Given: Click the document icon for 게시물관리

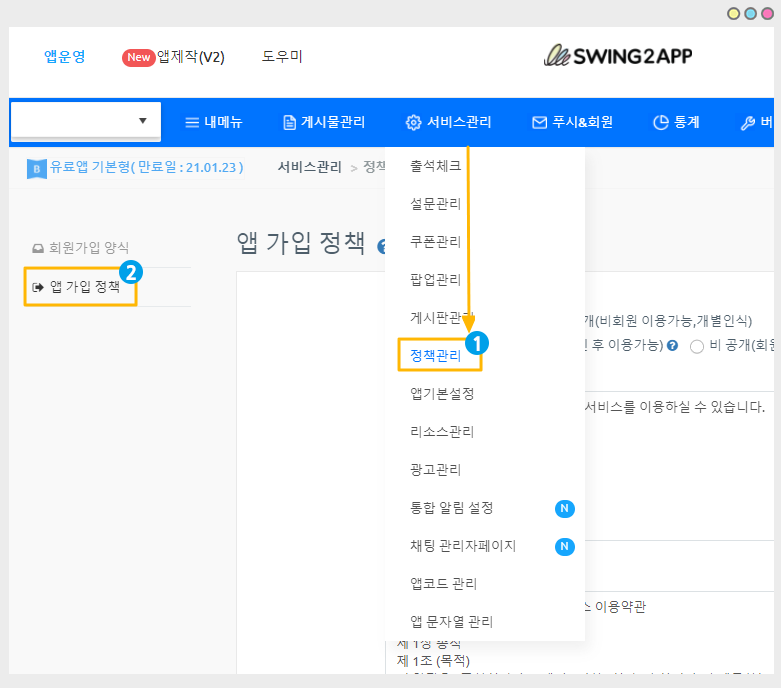Looking at the screenshot, I should (x=290, y=122).
